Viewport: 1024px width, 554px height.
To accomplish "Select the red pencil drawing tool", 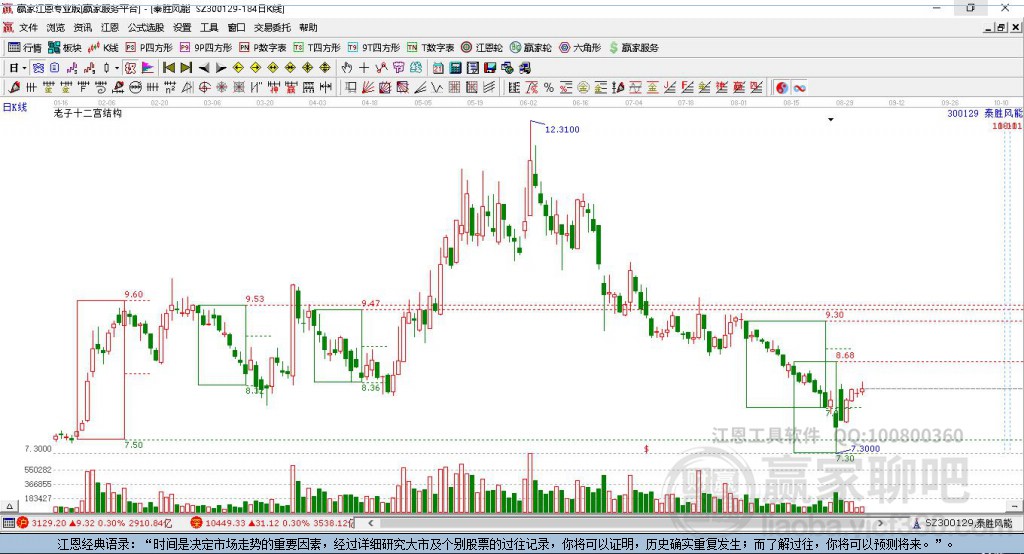I will pyautogui.click(x=14, y=88).
